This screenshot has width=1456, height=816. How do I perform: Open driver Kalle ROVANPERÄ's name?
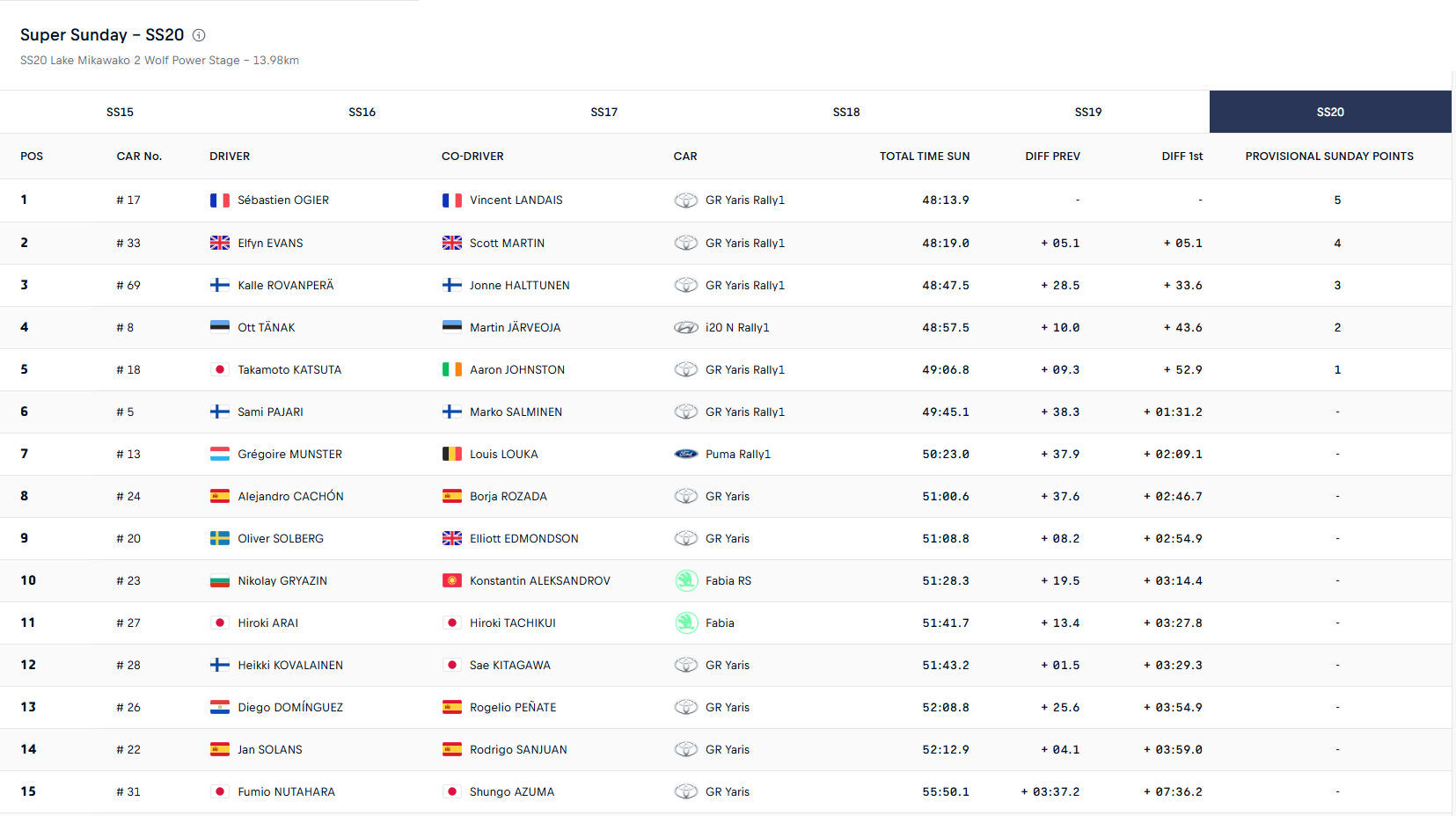285,285
